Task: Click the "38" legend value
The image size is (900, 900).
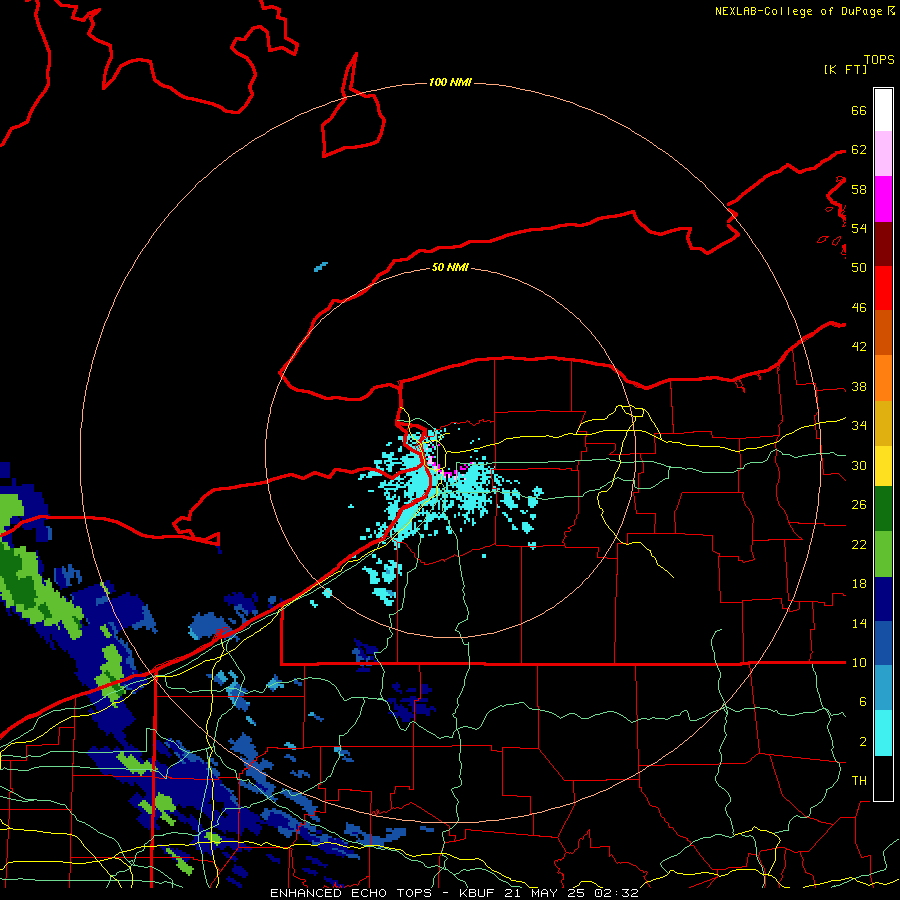Action: pos(859,386)
